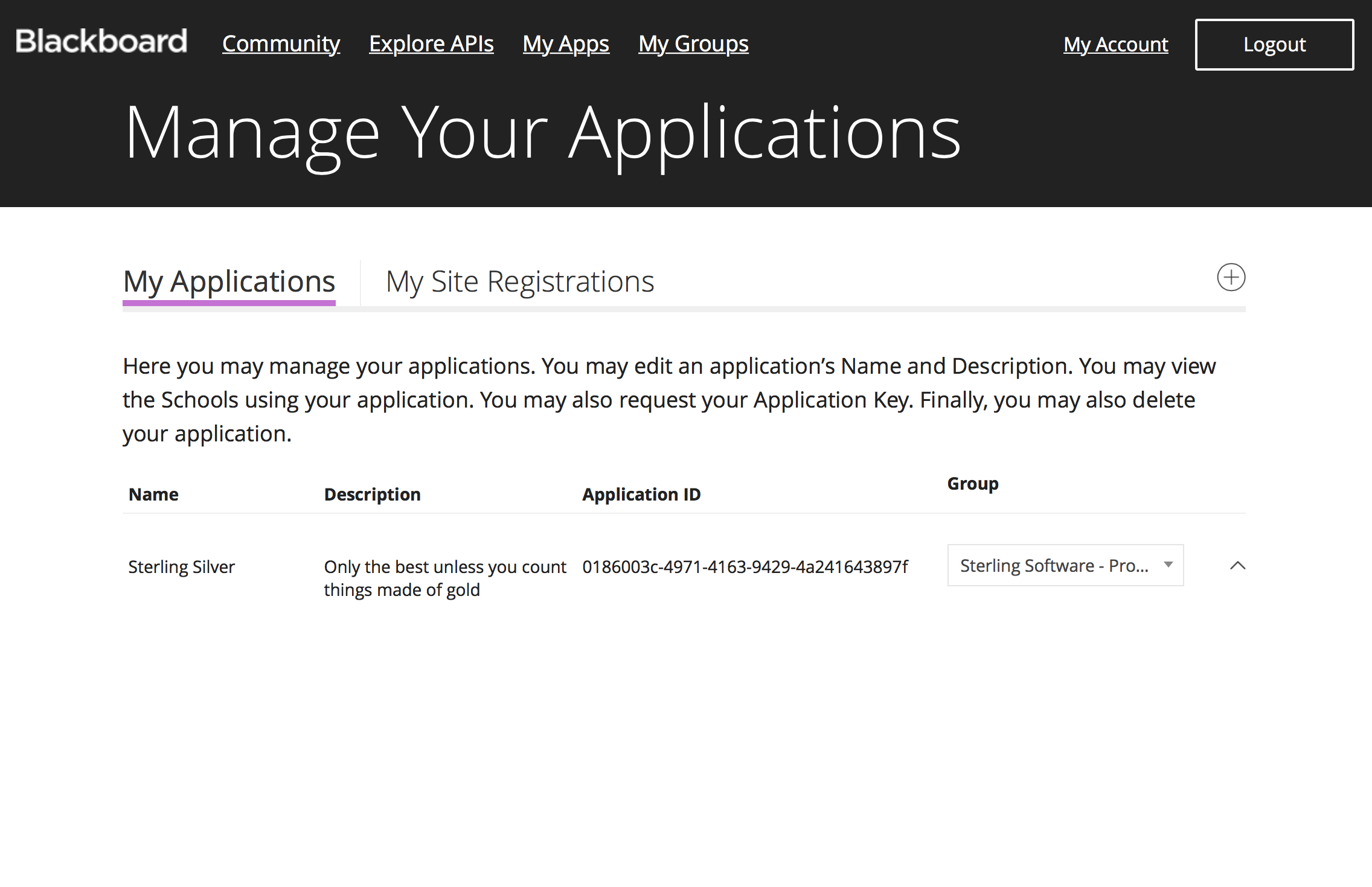1372x887 pixels.
Task: Select the My Applications tab
Action: pyautogui.click(x=229, y=282)
